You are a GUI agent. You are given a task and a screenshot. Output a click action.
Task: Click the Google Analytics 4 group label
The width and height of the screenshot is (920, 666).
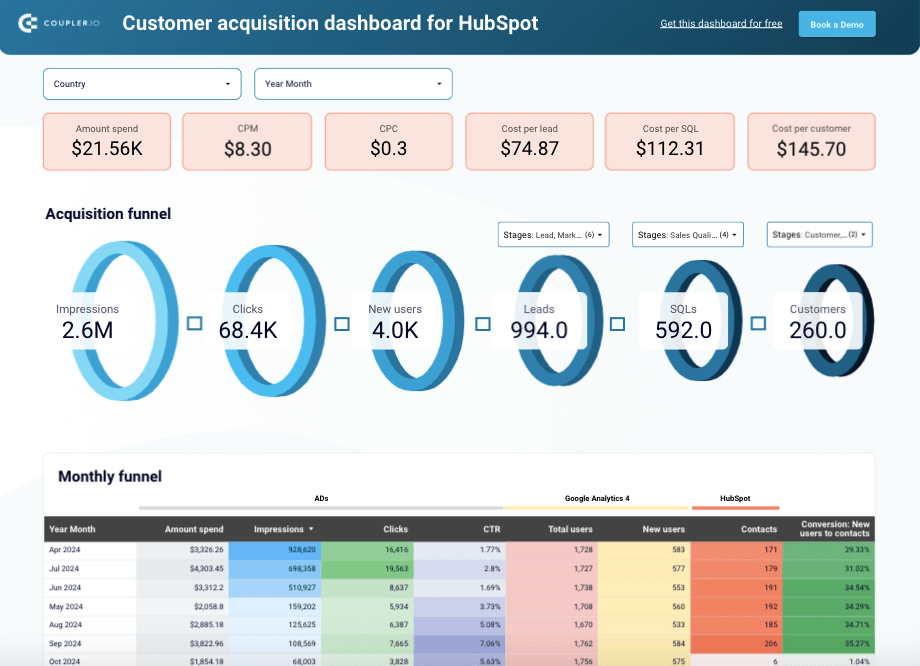(x=597, y=498)
